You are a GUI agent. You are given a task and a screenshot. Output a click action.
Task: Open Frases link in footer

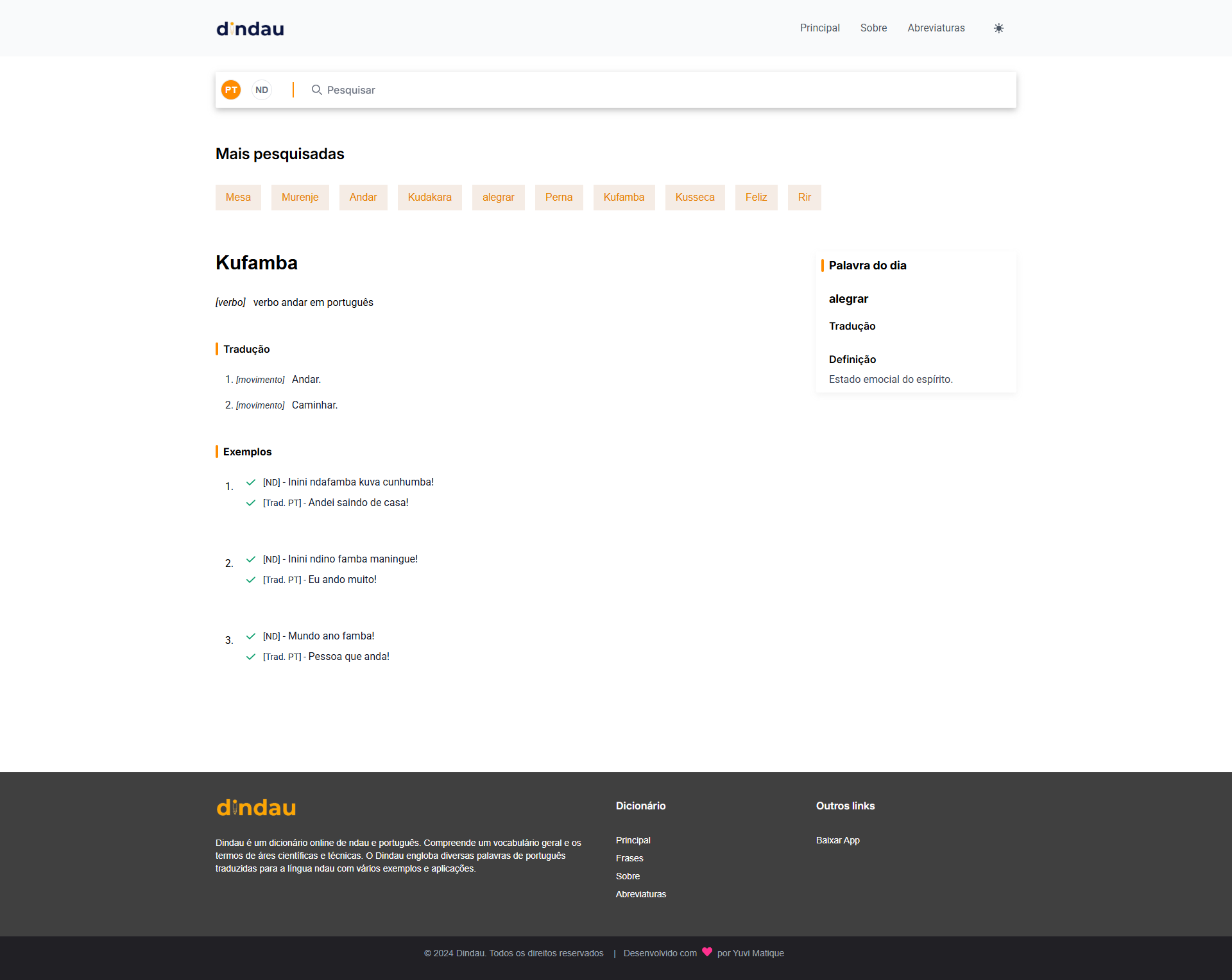click(x=629, y=858)
